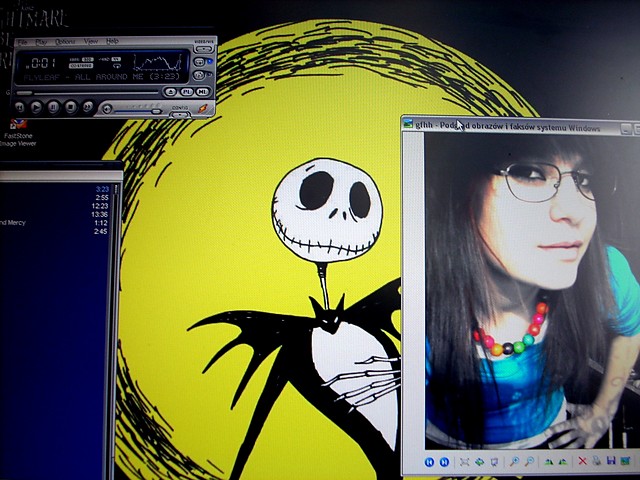
Task: Open FastStone Image Viewer desktop icon
Action: coord(18,132)
